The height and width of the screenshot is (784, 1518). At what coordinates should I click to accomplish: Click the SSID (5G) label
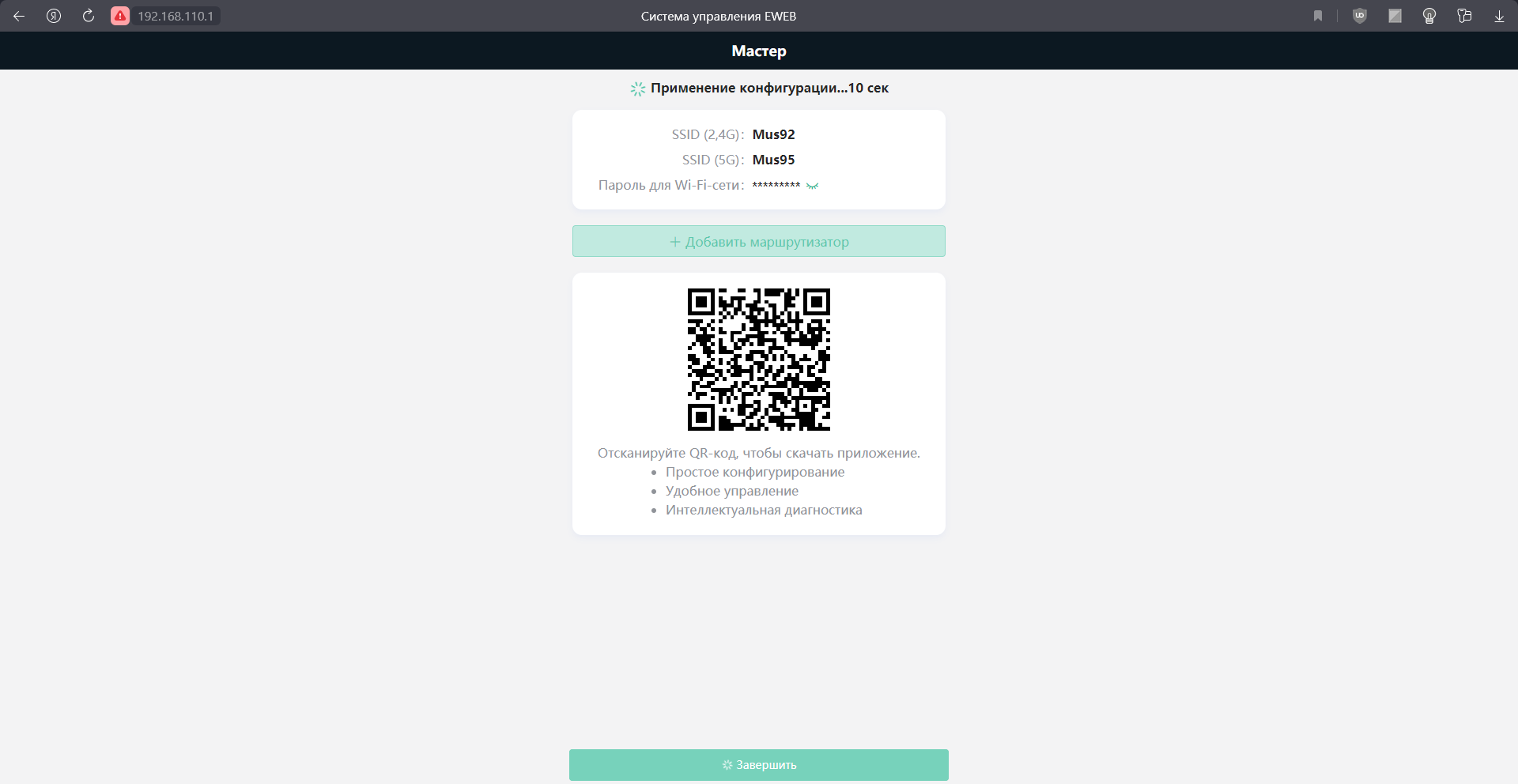pyautogui.click(x=713, y=160)
